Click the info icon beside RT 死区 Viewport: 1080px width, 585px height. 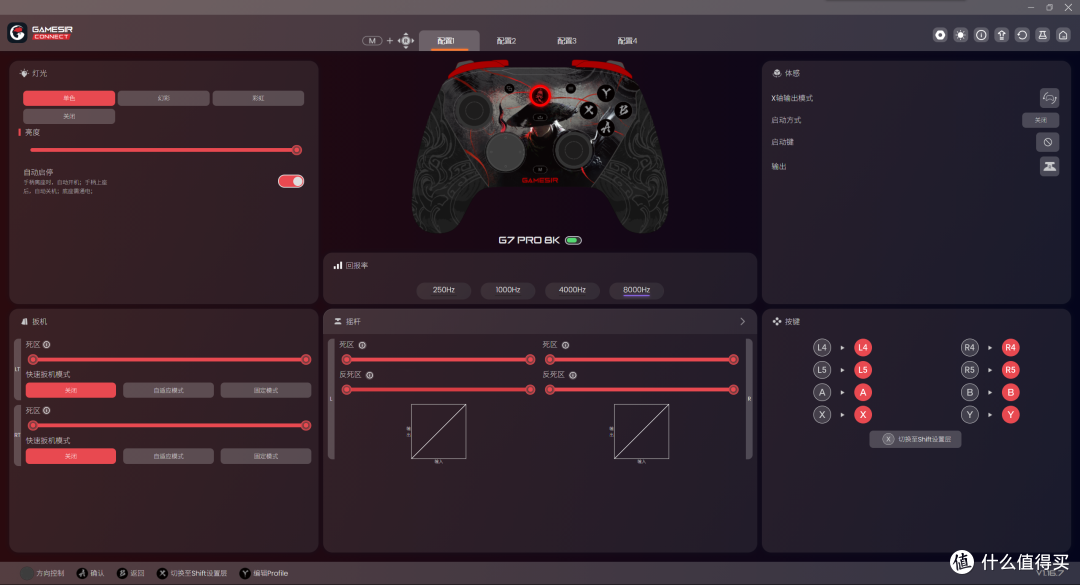tap(47, 411)
